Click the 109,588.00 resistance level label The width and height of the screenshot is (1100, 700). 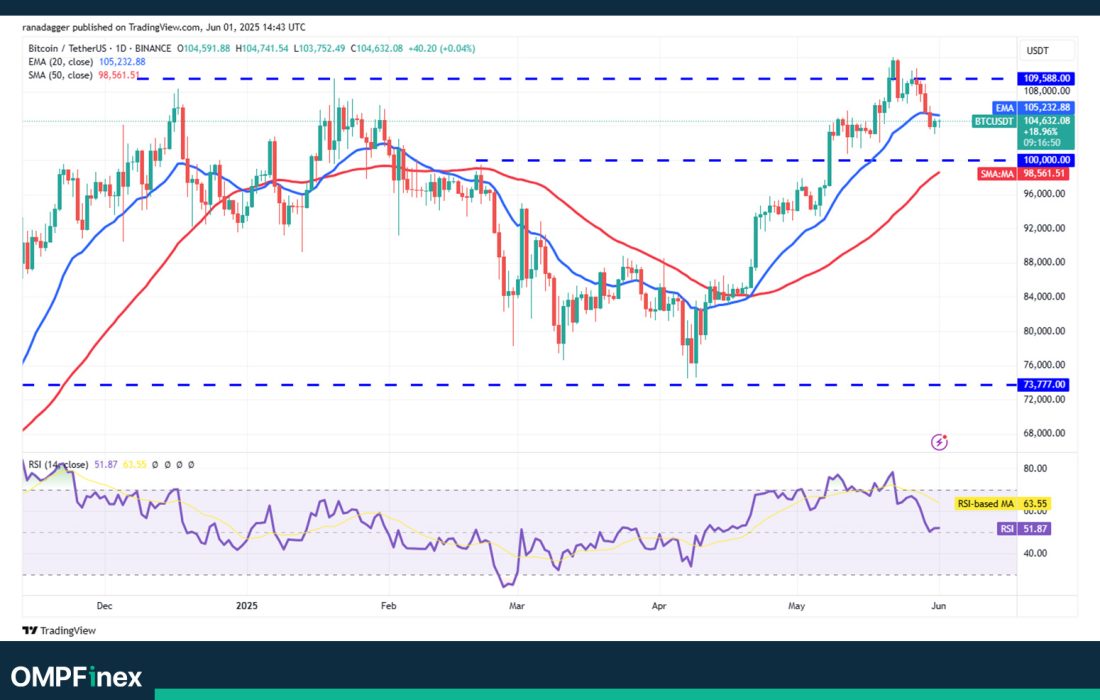tap(1047, 78)
